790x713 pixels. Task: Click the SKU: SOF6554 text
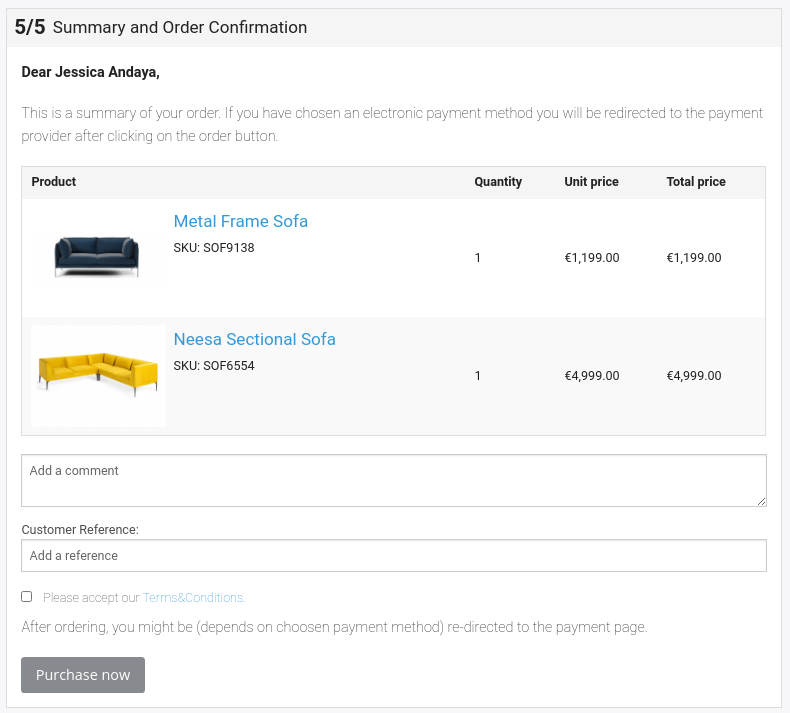[x=214, y=366]
